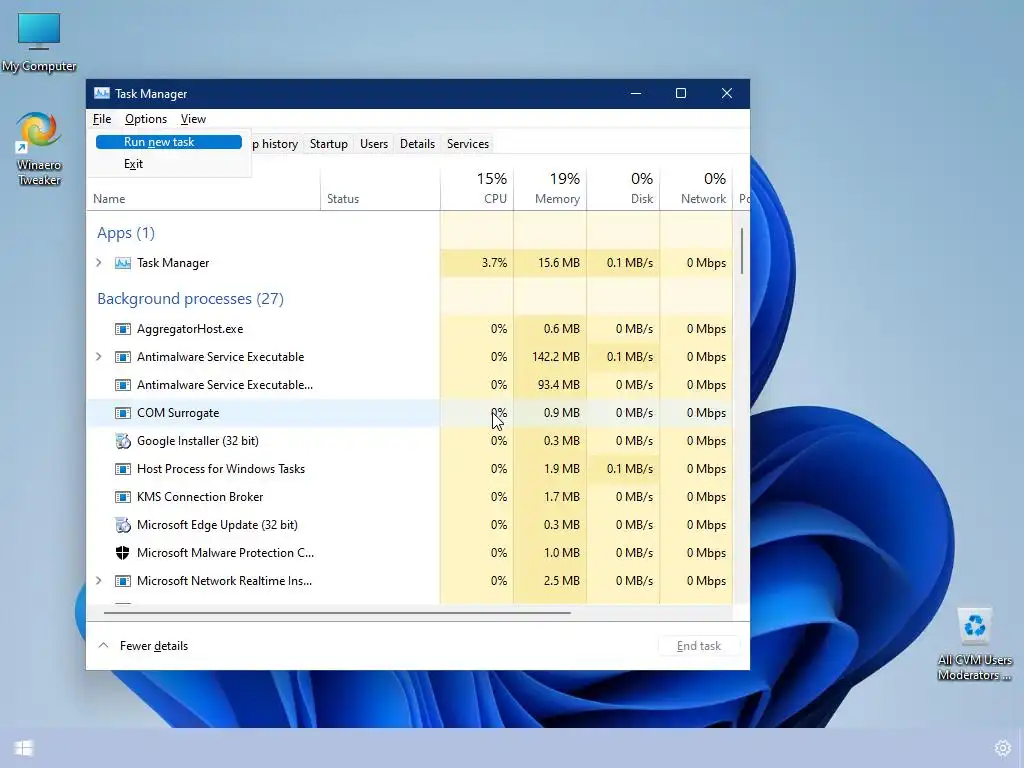
Task: Switch to the Startup tab
Action: (x=328, y=144)
